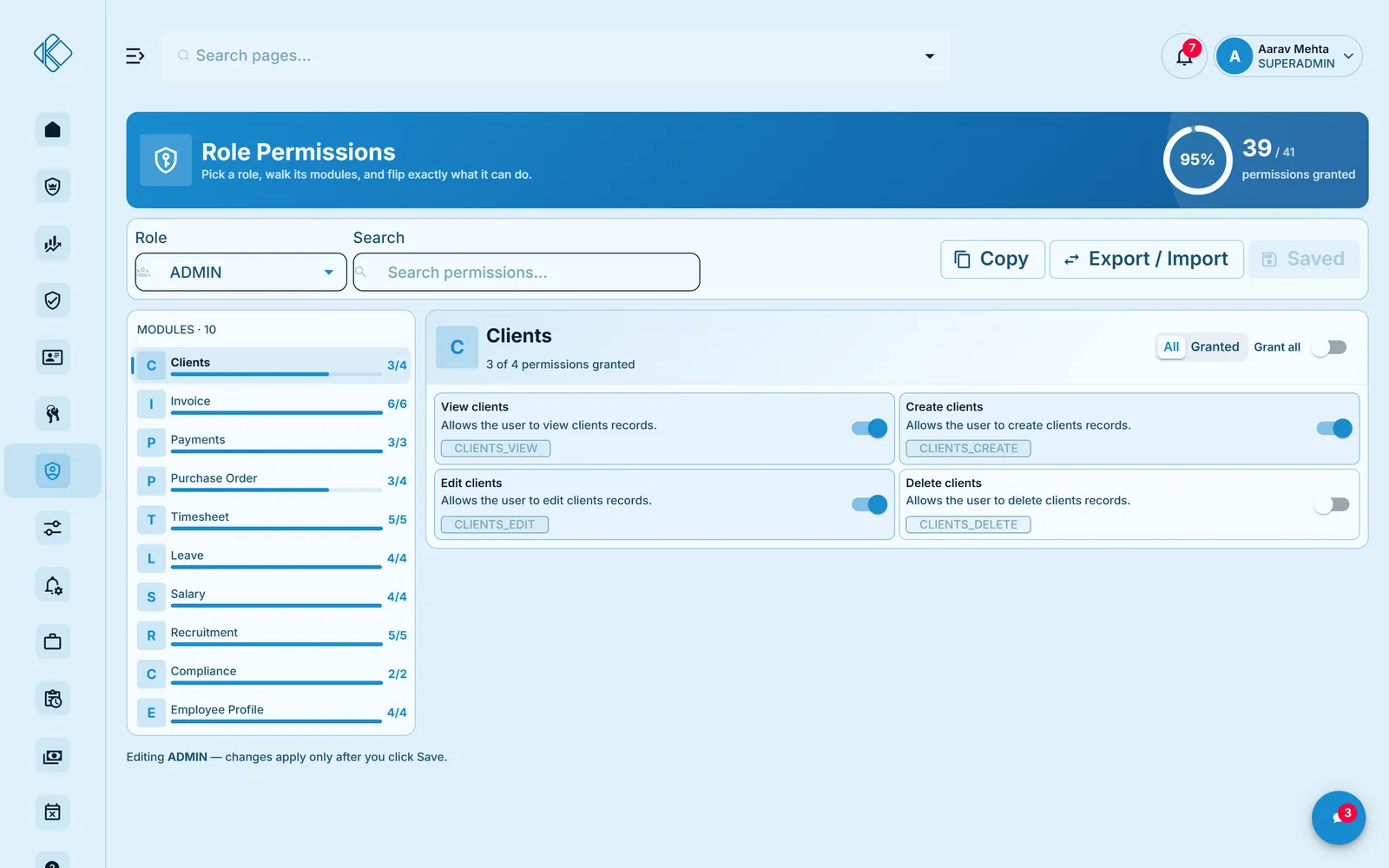Select the Timesheet module
This screenshot has height=868, width=1389.
[x=271, y=520]
